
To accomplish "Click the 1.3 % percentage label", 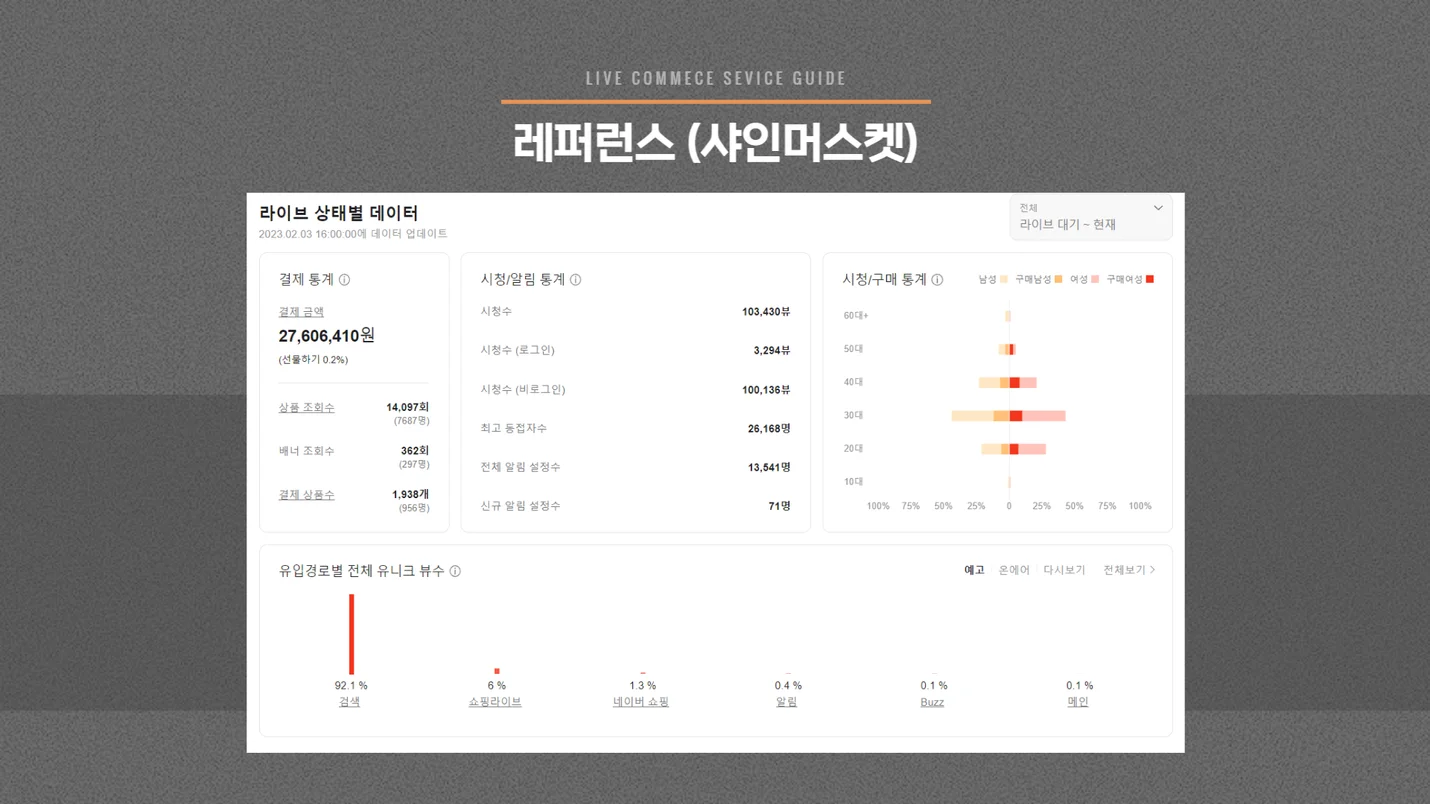I will [642, 686].
